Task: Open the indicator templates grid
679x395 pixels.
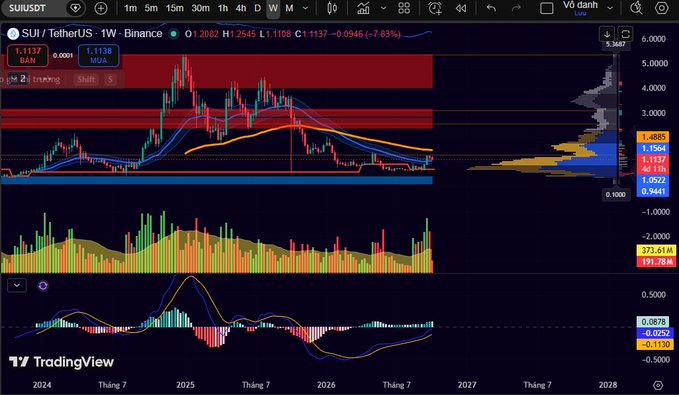Action: click(404, 8)
